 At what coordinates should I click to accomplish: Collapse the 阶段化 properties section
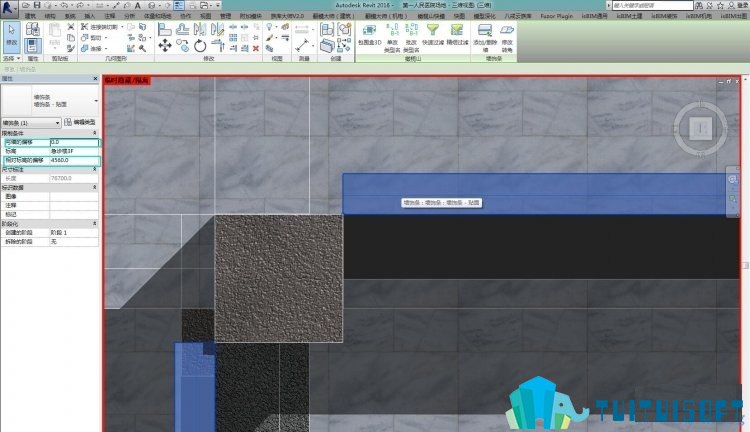[95, 223]
